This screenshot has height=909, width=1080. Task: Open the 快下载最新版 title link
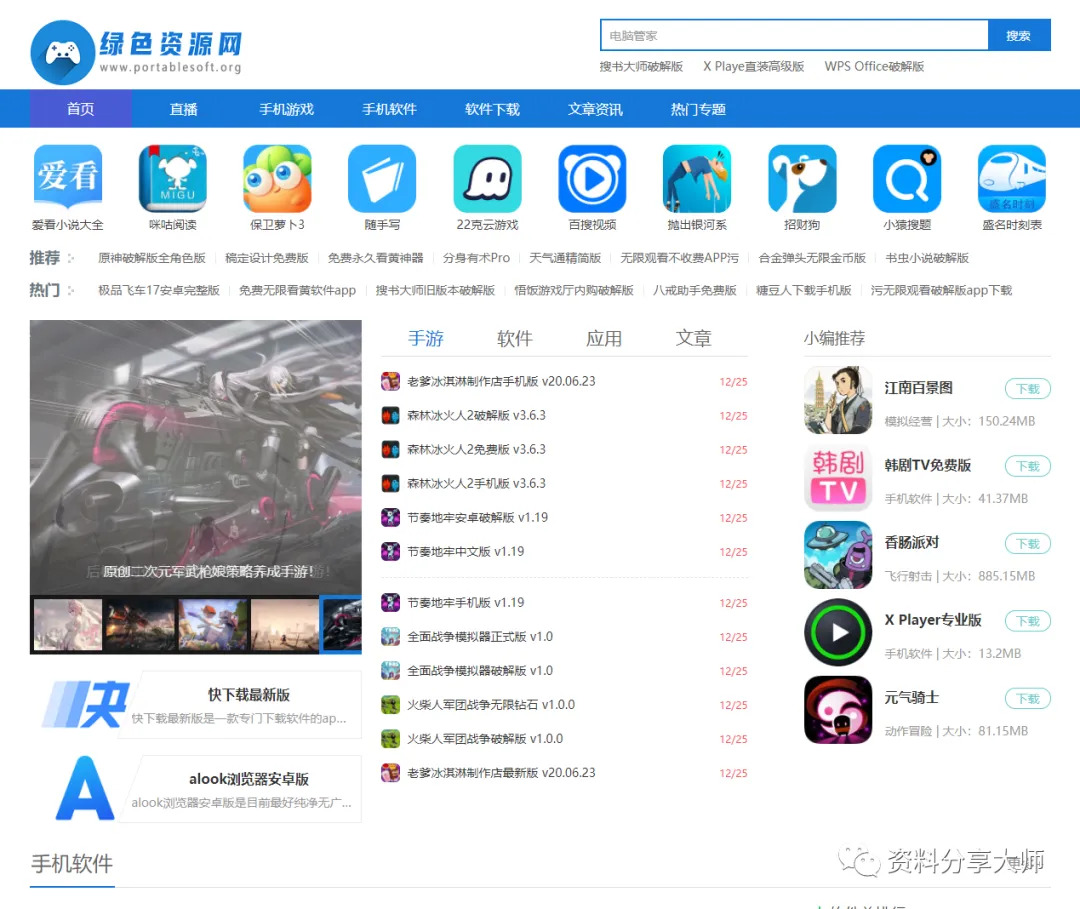point(249,695)
